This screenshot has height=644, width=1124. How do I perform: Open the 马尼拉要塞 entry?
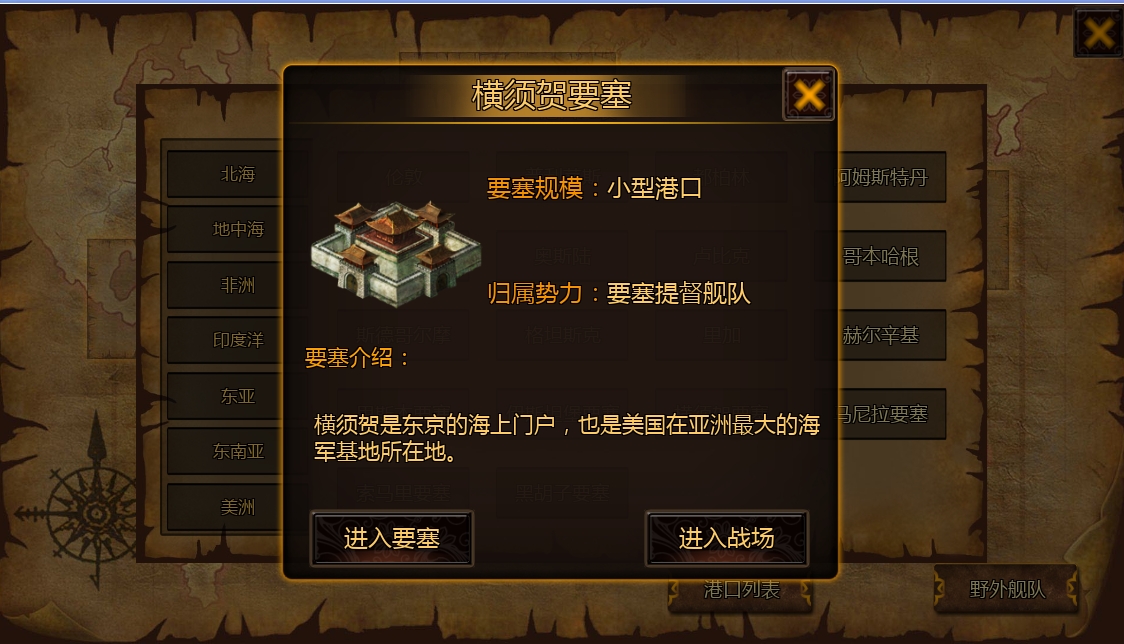[892, 414]
